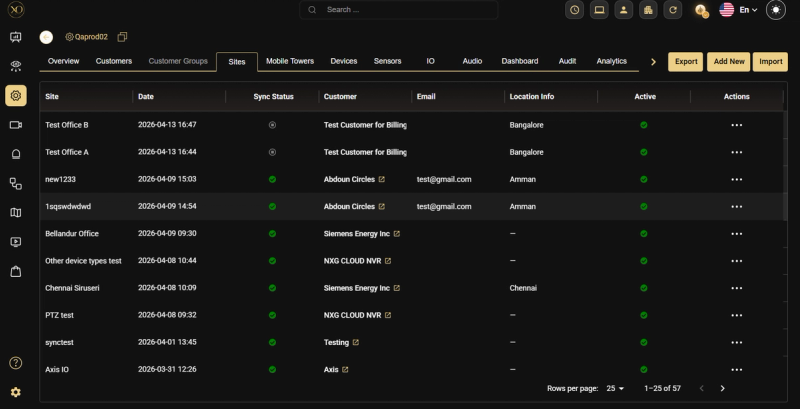Open the map sidebar icon
The height and width of the screenshot is (409, 800).
click(x=16, y=213)
